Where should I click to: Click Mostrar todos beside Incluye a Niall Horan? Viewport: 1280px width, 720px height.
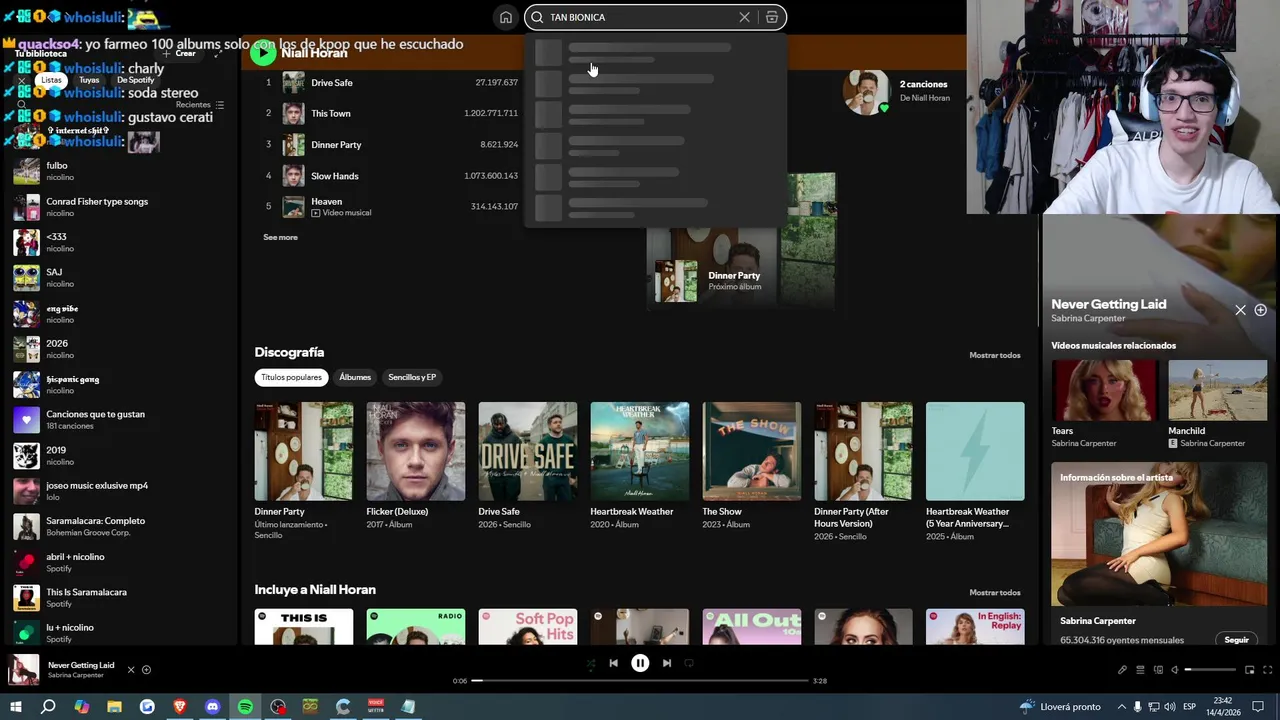995,592
